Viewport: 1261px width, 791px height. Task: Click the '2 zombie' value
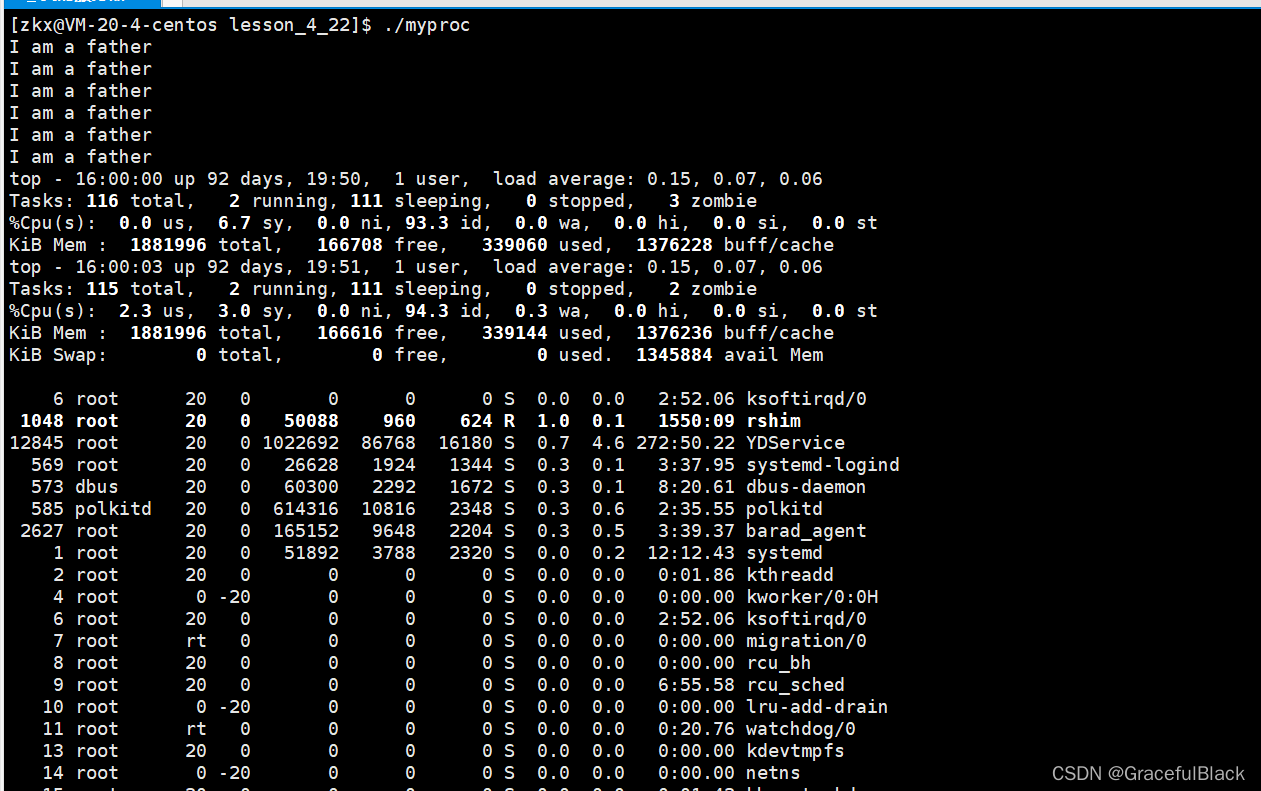713,289
